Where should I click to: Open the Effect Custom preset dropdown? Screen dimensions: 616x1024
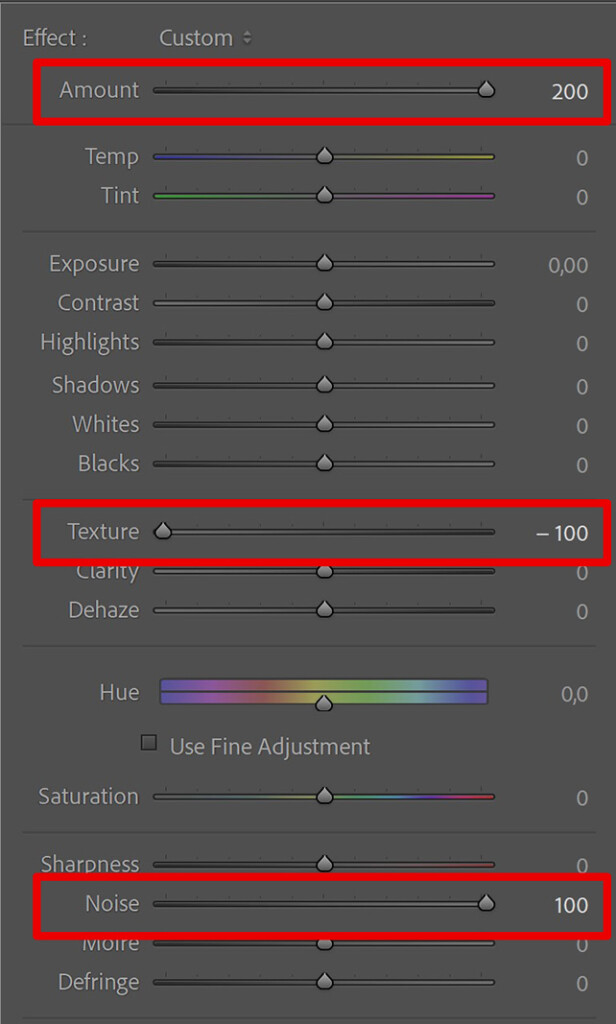[205, 38]
